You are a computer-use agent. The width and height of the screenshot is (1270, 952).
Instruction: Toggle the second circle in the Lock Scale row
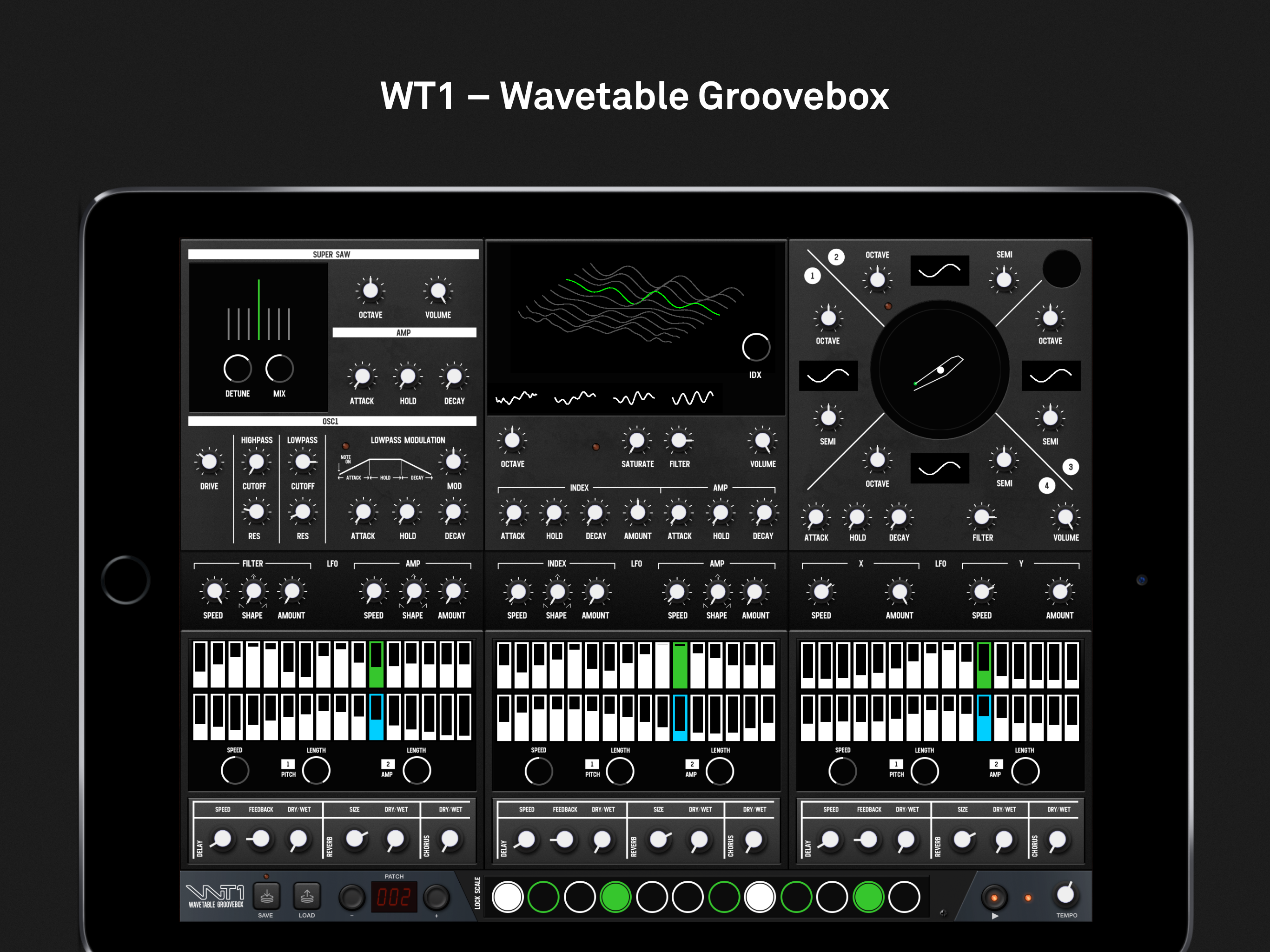(x=543, y=897)
